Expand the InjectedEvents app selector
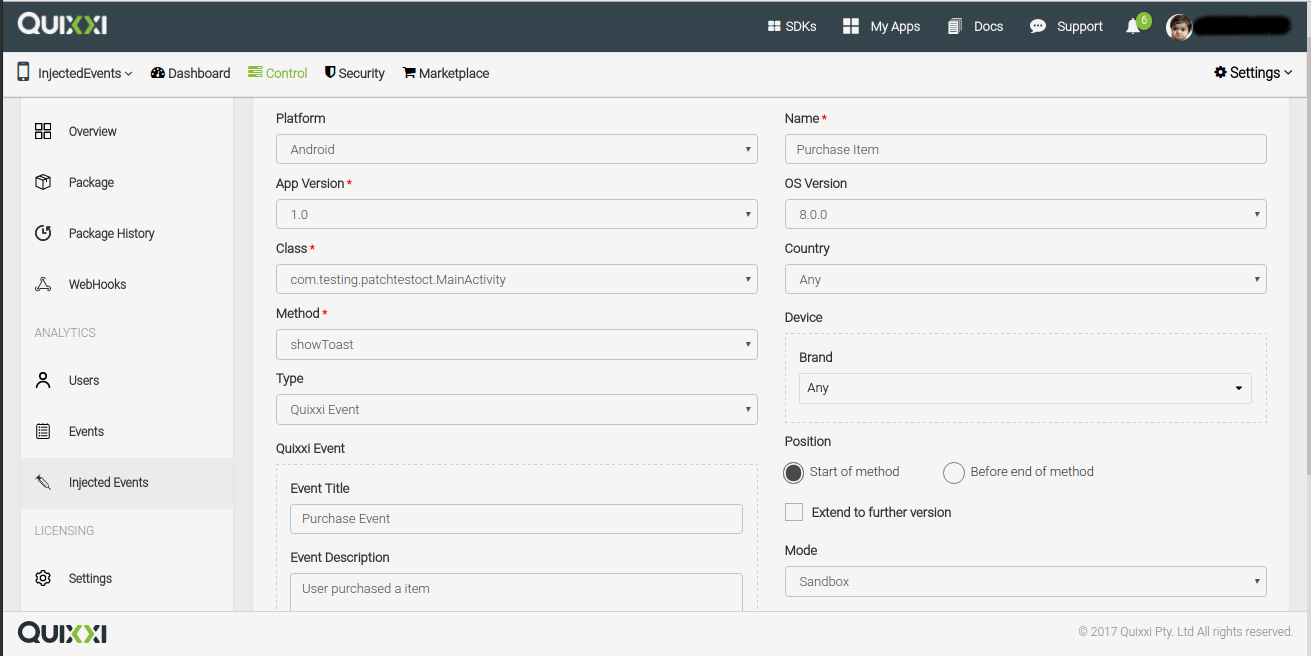 tap(85, 73)
